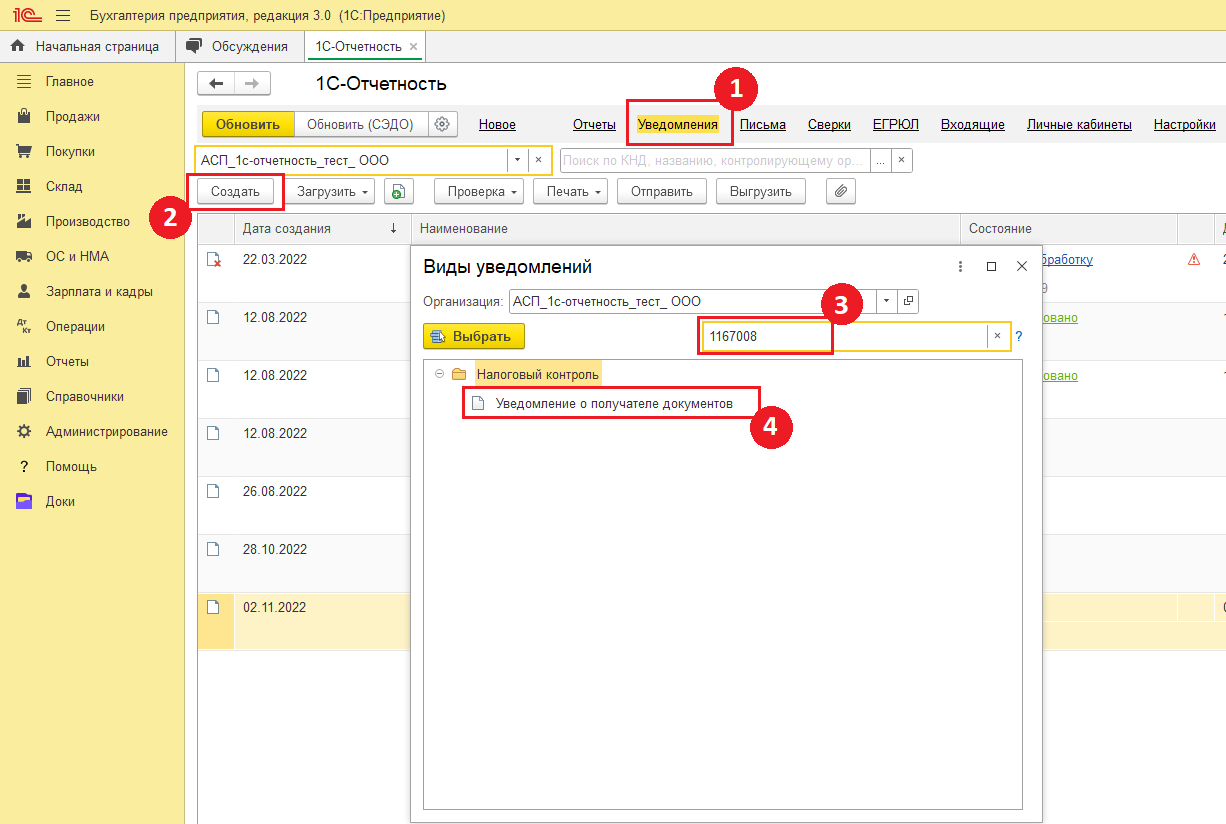Focus the КНД search input field

pos(715,160)
